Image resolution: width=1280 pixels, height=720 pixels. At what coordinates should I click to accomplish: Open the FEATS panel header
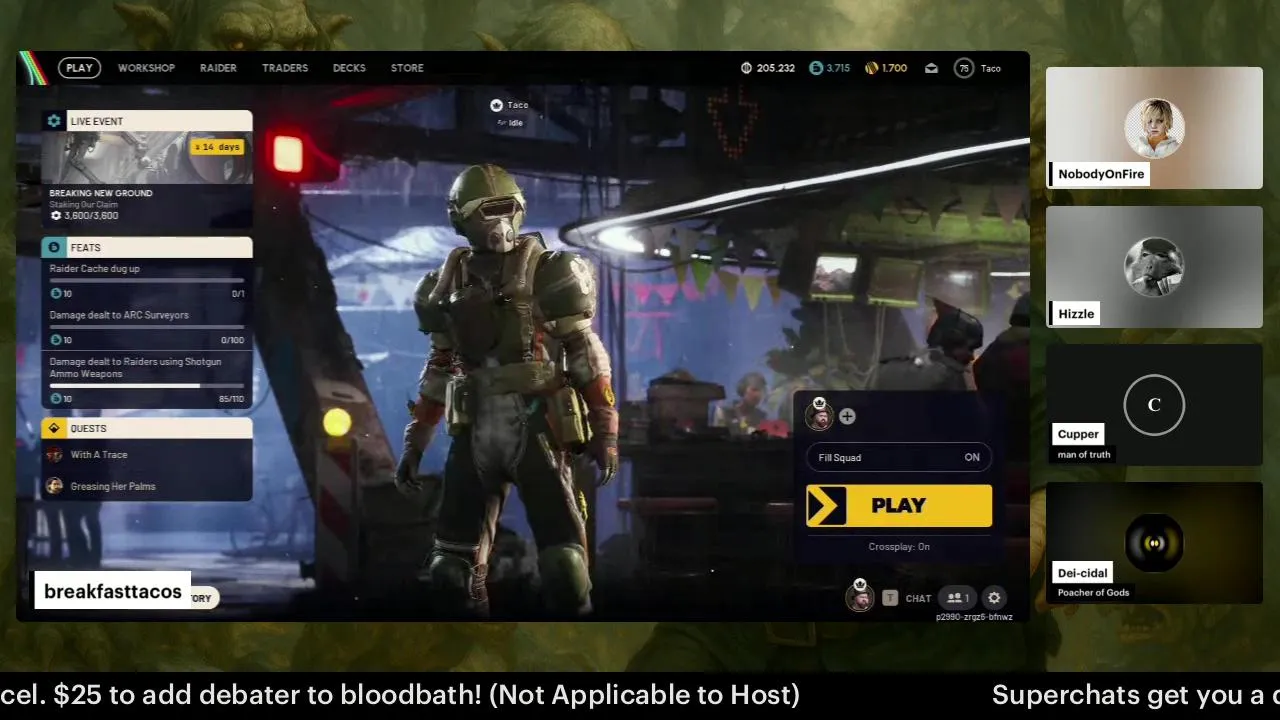pos(147,247)
